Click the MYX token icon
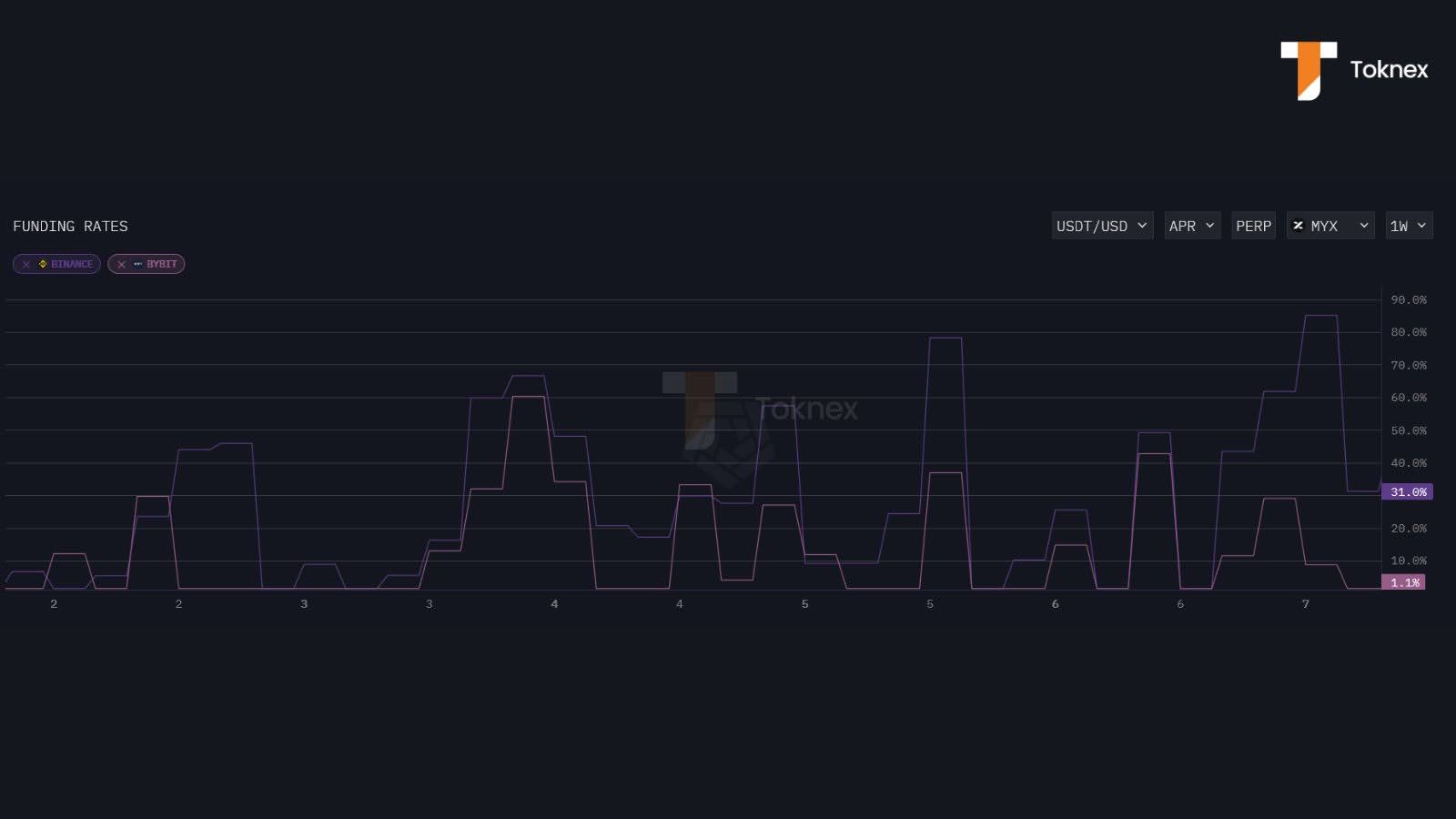The image size is (1456, 819). [x=1299, y=226]
